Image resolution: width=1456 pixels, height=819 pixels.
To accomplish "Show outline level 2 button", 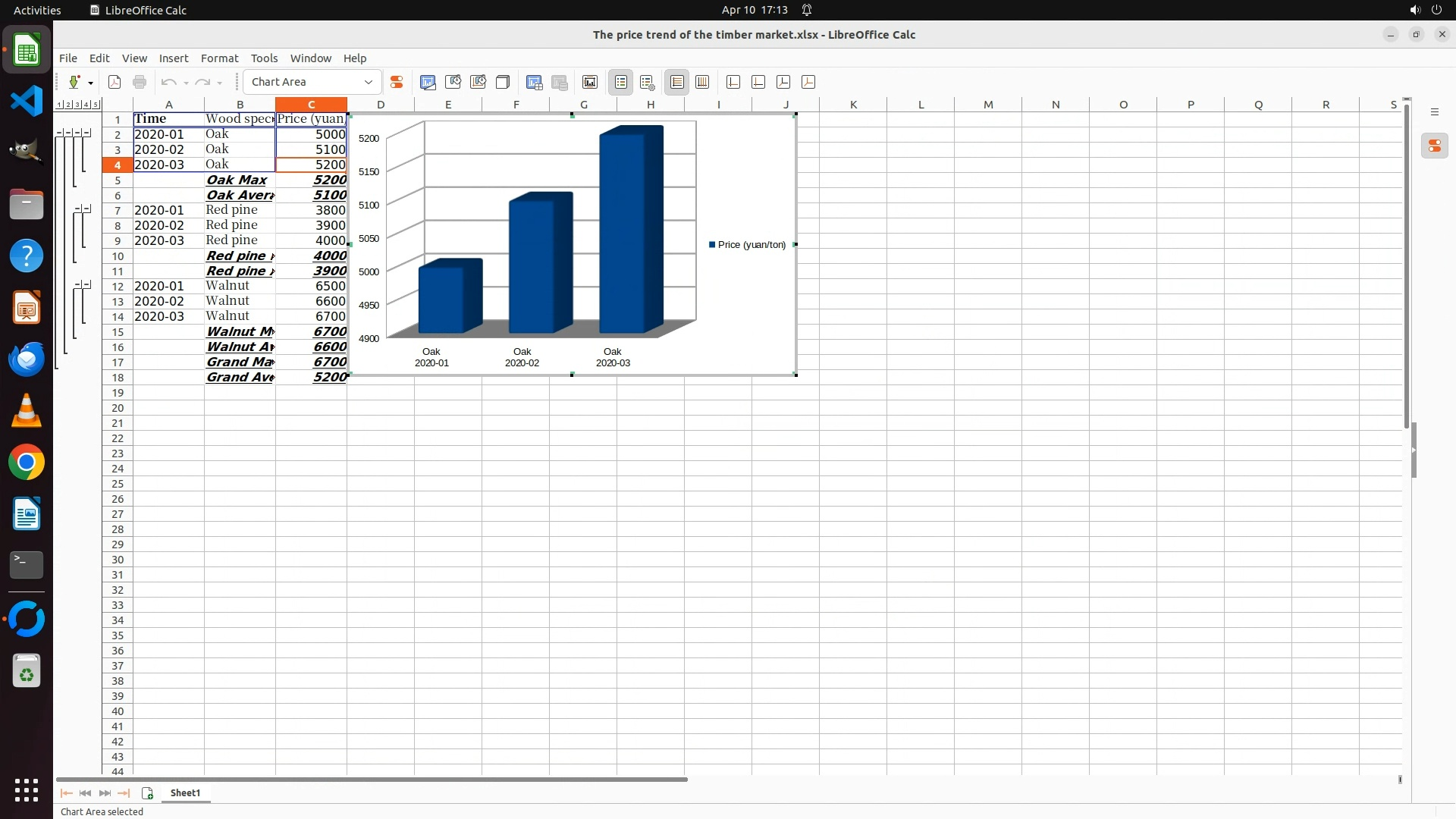I will coord(68,105).
